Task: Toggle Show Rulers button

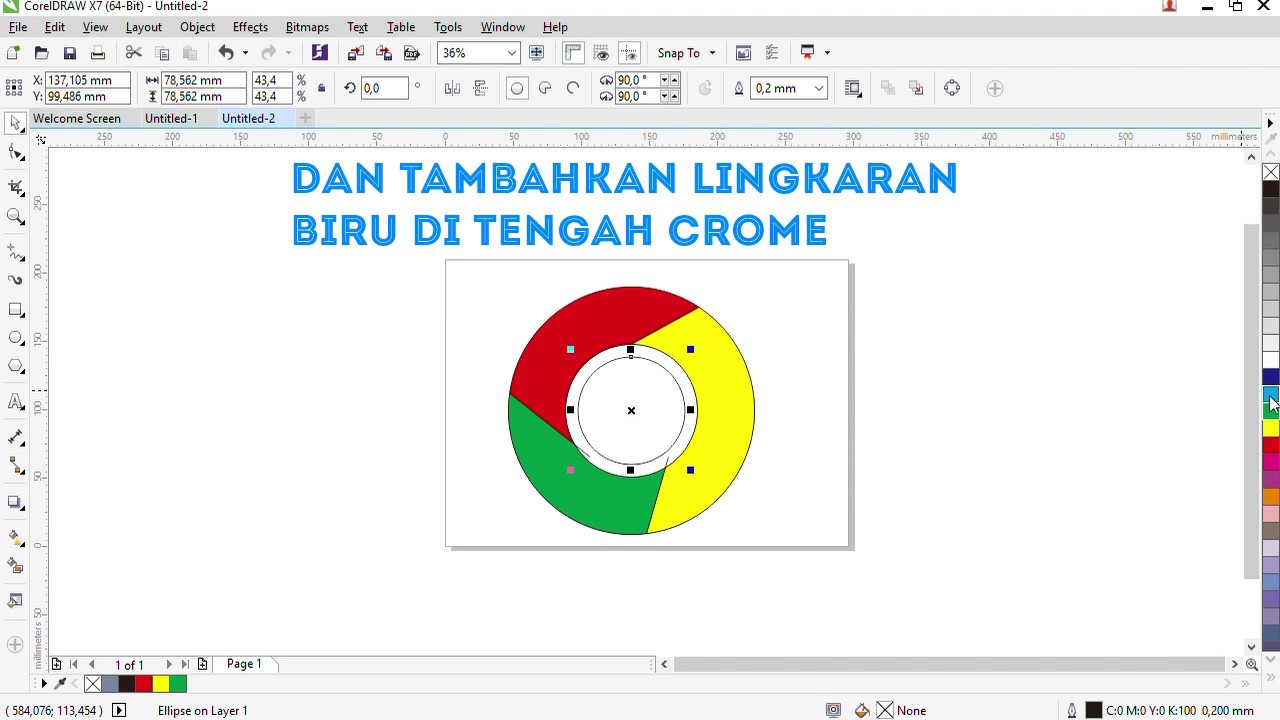Action: [x=573, y=53]
